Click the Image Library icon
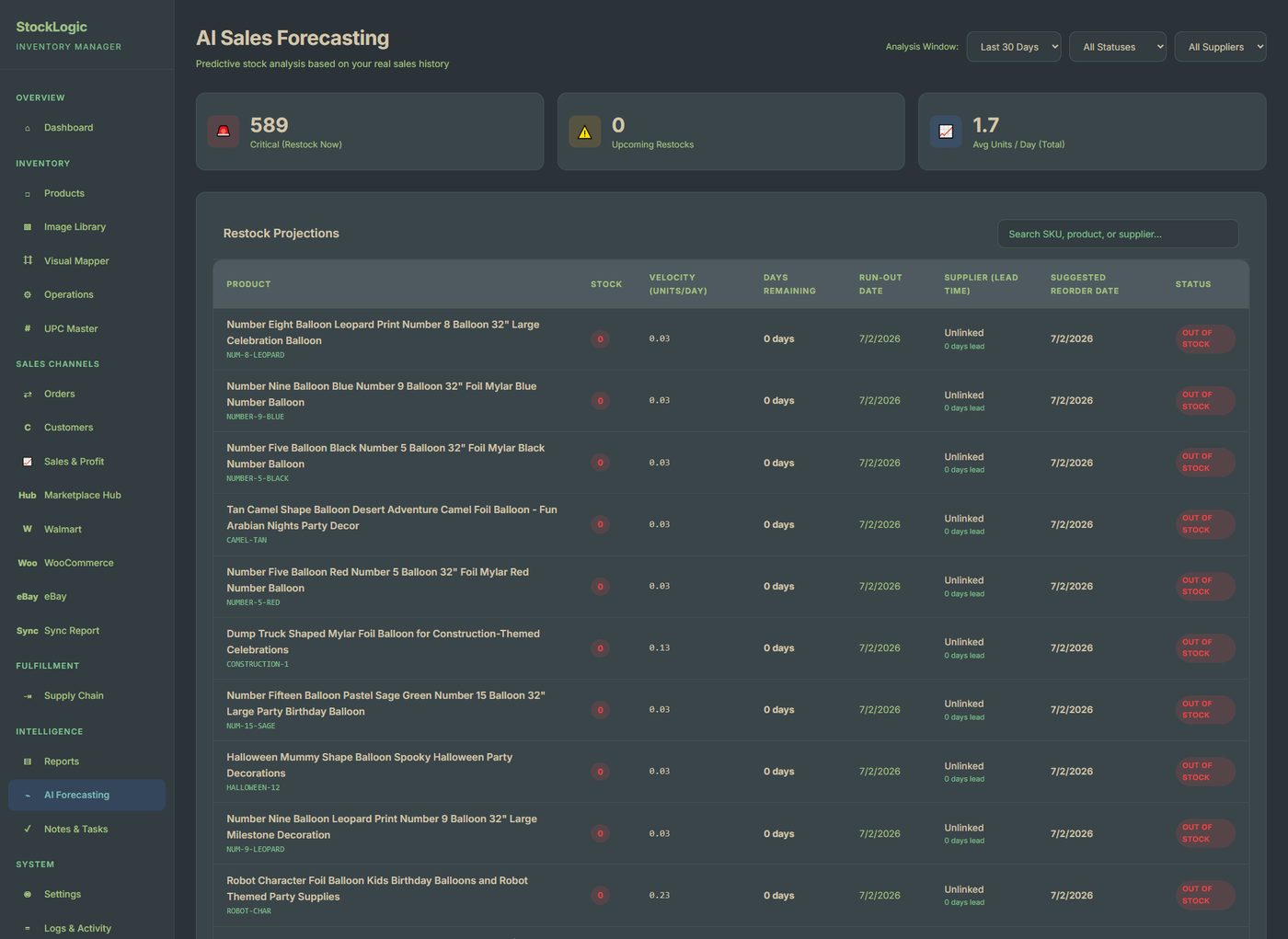The image size is (1288, 939). pos(28,227)
